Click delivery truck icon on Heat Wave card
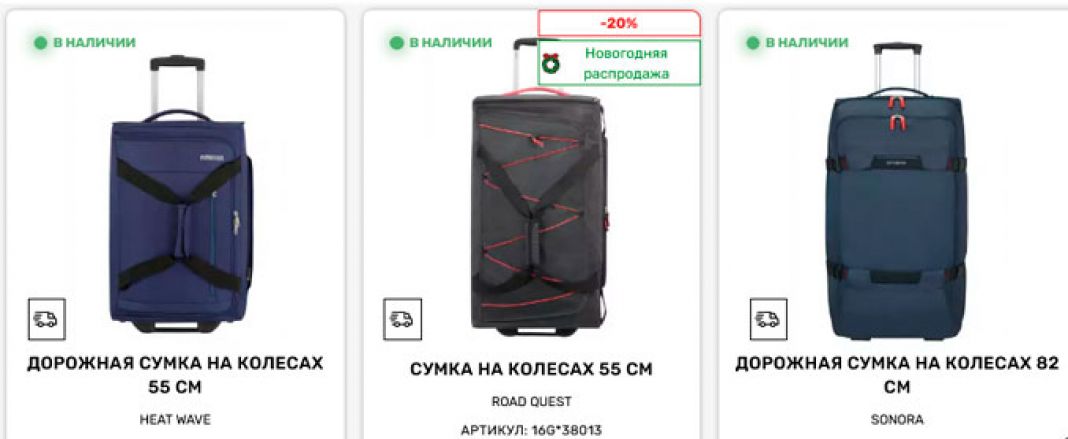The image size is (1068, 439). coord(47,319)
